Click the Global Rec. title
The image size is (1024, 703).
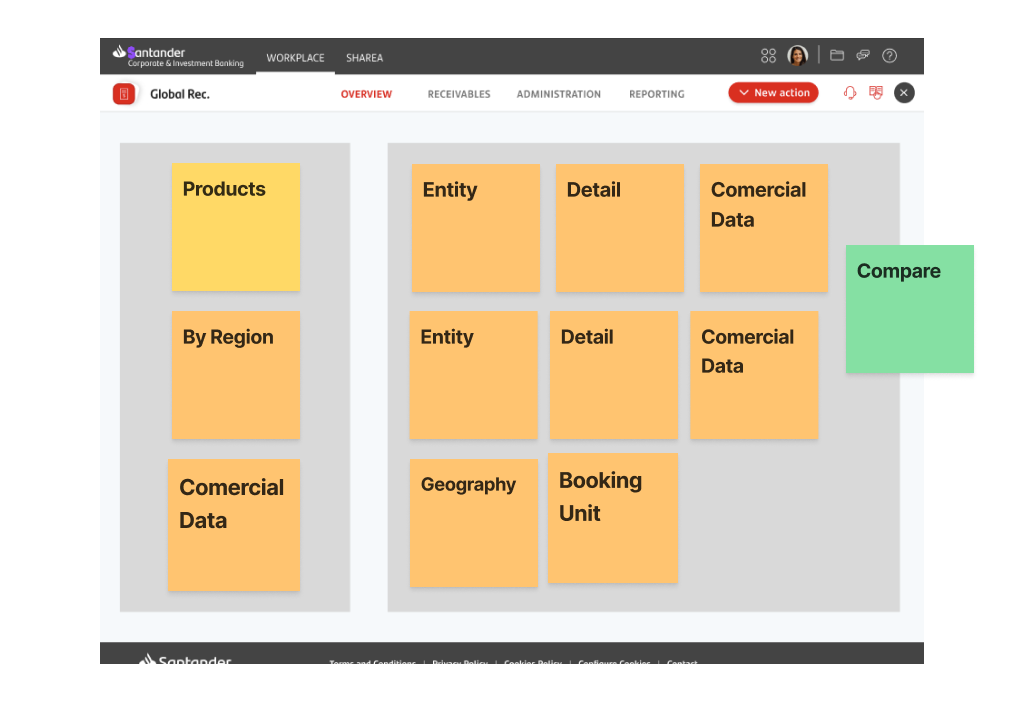pyautogui.click(x=180, y=94)
